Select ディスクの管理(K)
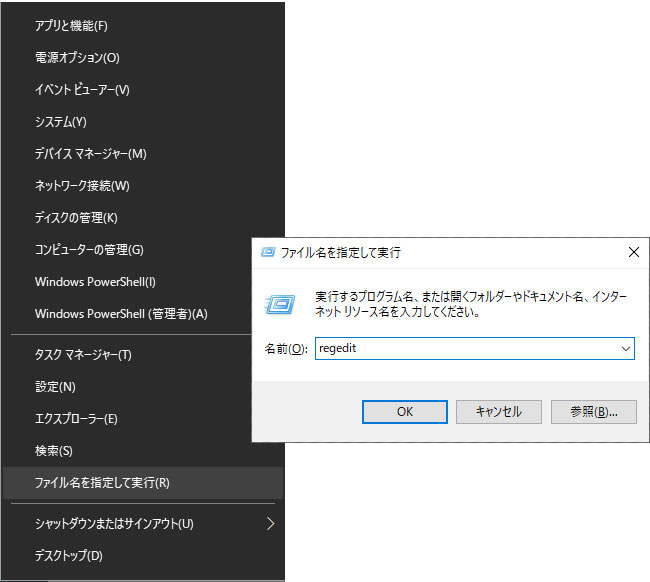The width and height of the screenshot is (650, 582). (x=143, y=218)
